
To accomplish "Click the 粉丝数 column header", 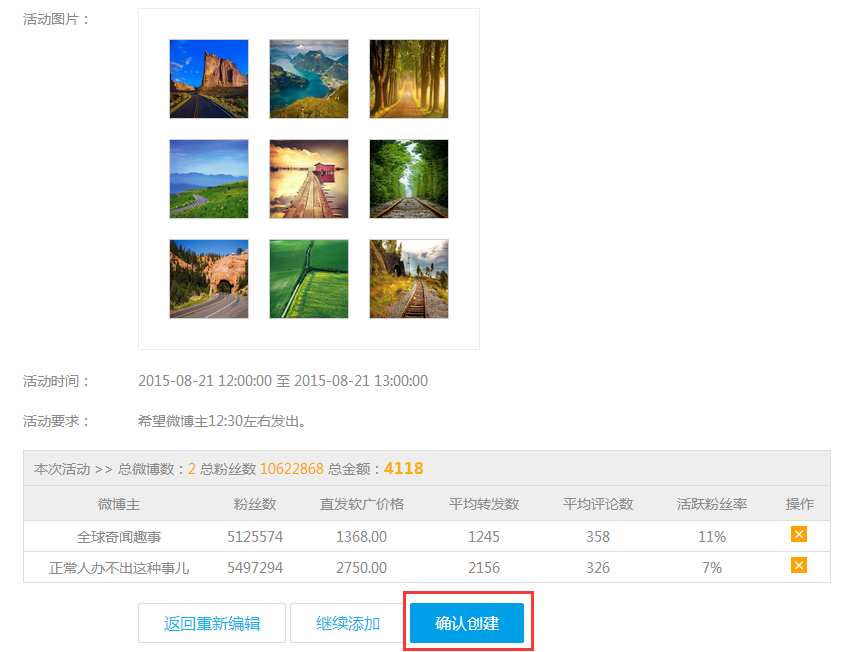I will [255, 504].
